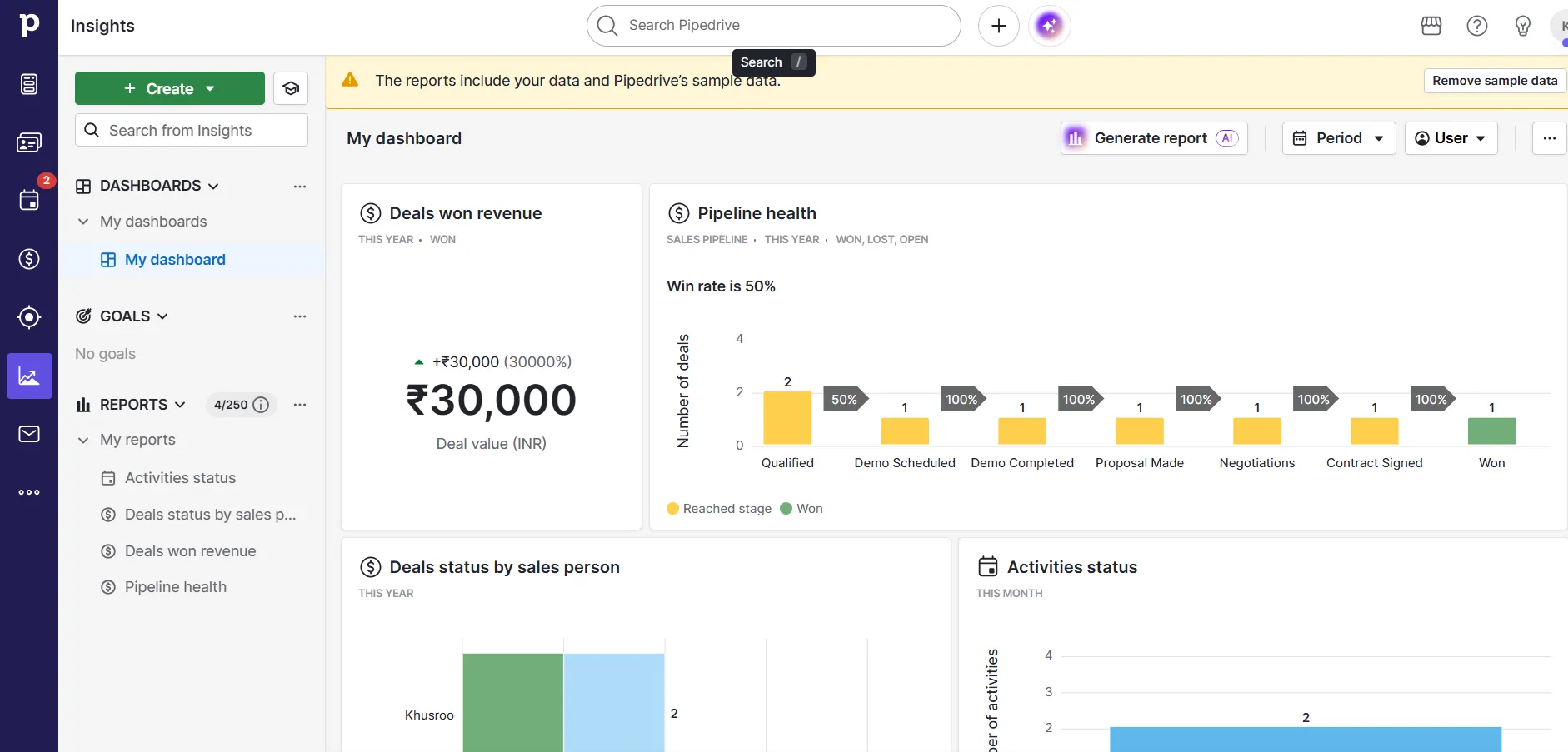Select the Insights chart icon in left navigation
Image resolution: width=1568 pixels, height=752 pixels.
point(29,376)
